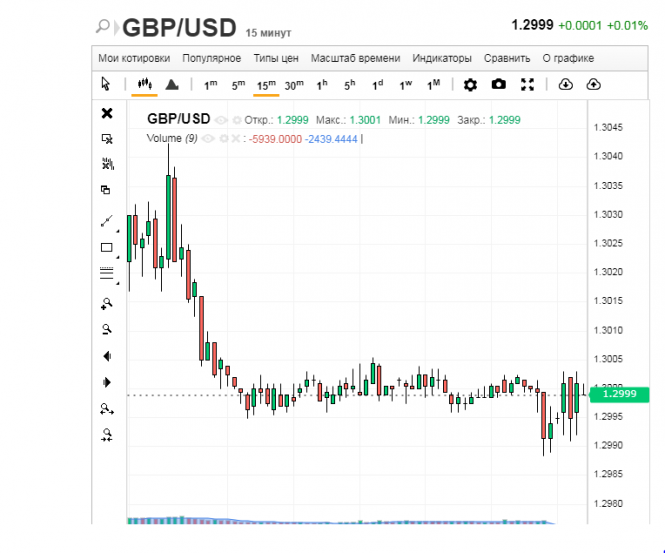
Task: Expand rectangle tool options arrow
Action: (117, 257)
